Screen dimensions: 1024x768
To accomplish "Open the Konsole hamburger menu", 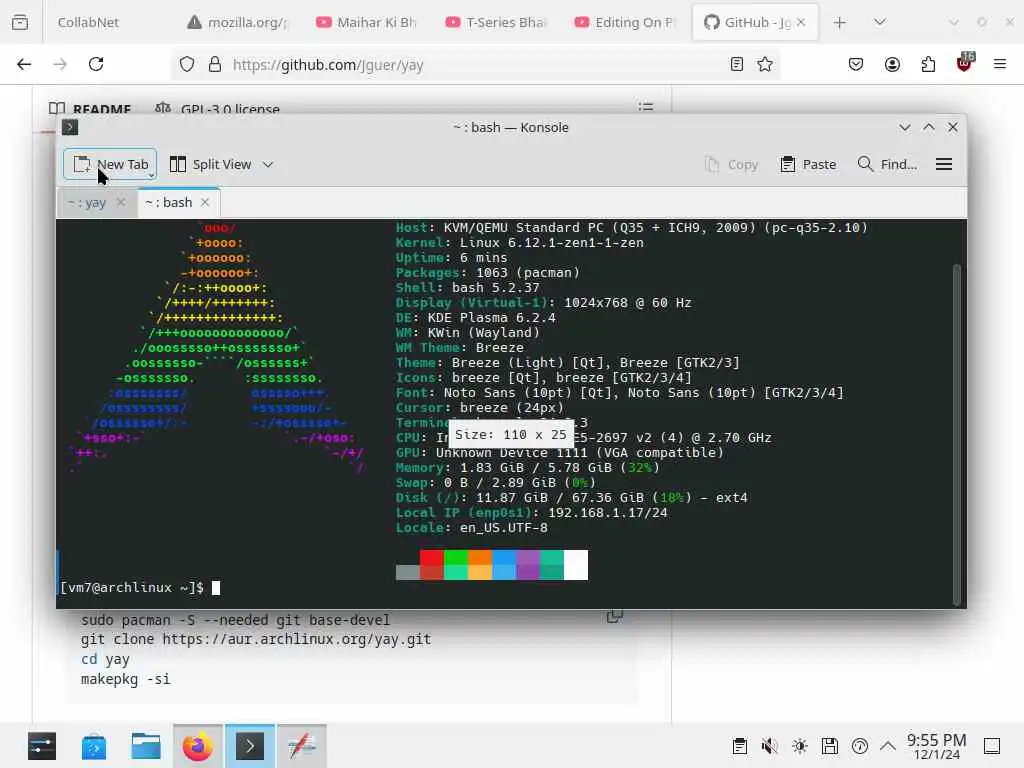I will pos(944,165).
